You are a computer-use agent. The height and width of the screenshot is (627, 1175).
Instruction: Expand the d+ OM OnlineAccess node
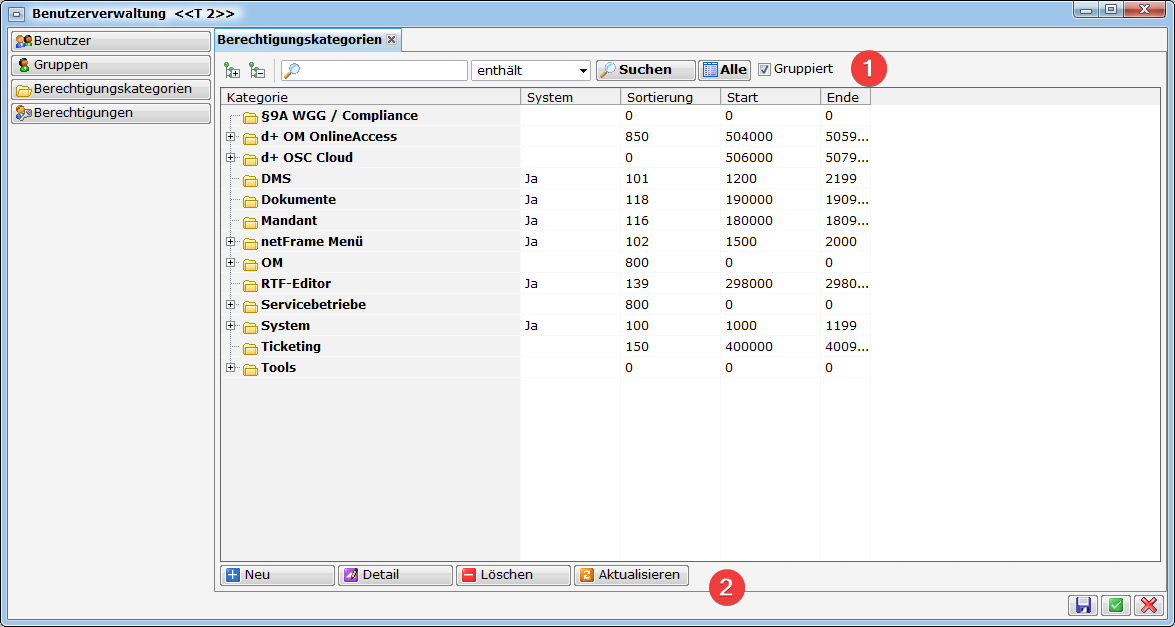[x=230, y=137]
